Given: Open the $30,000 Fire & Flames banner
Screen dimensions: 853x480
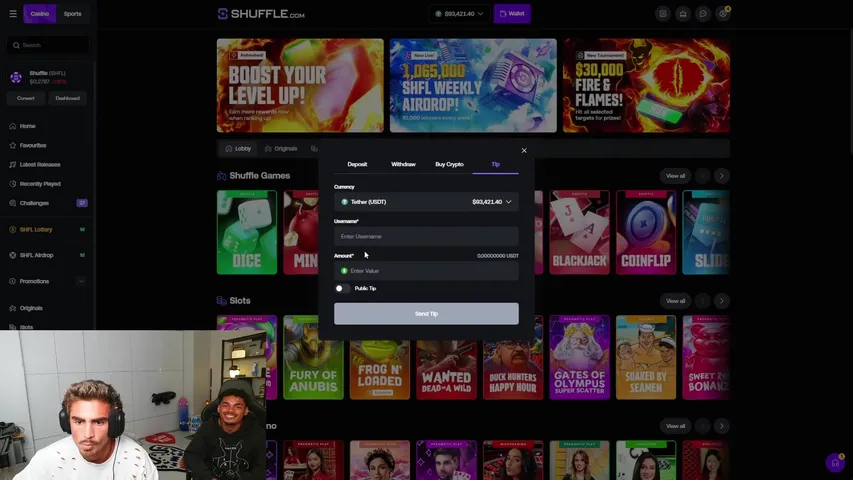Looking at the screenshot, I should click(646, 85).
